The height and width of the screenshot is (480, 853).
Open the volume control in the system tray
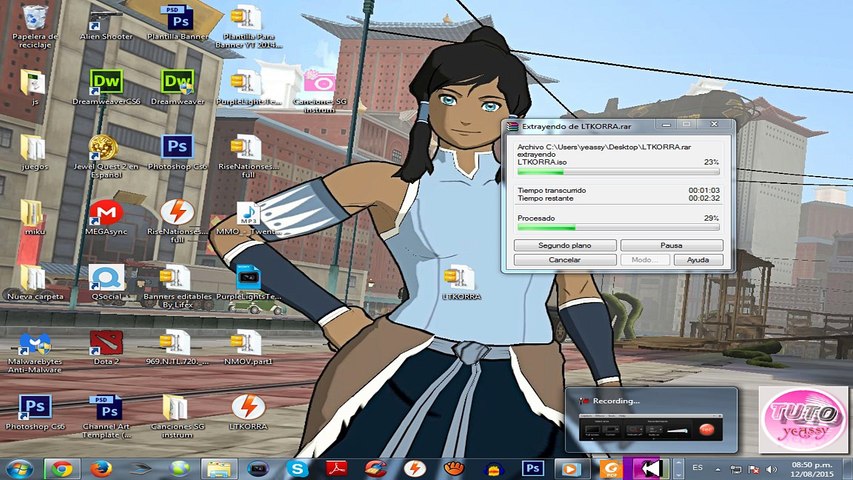point(771,469)
